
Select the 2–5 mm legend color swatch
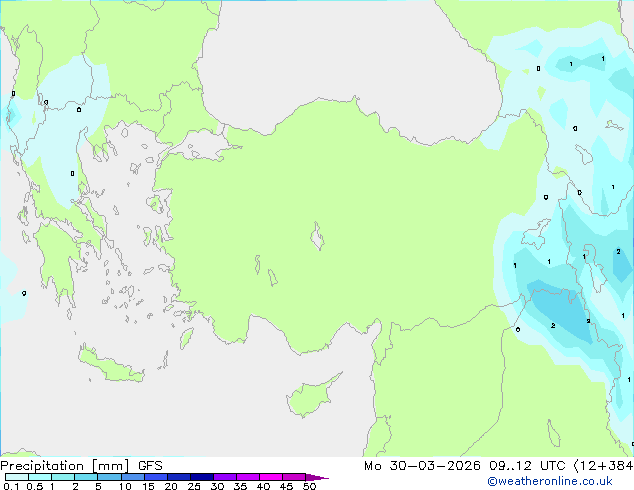tap(86, 477)
